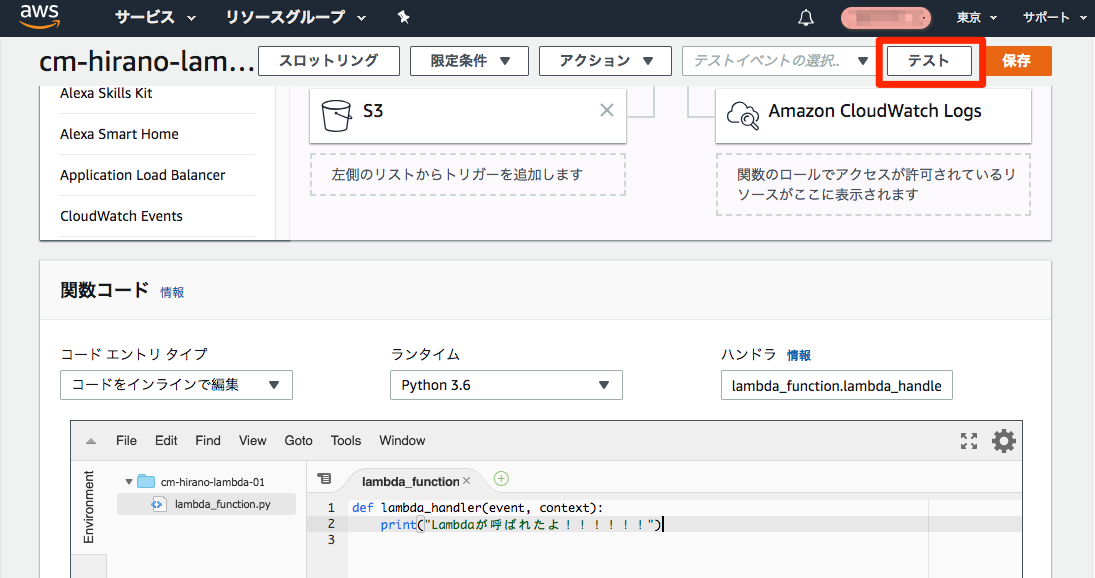Viewport: 1095px width, 578px height.
Task: Open the tab list icon beside lambda_function tab
Action: tap(324, 479)
